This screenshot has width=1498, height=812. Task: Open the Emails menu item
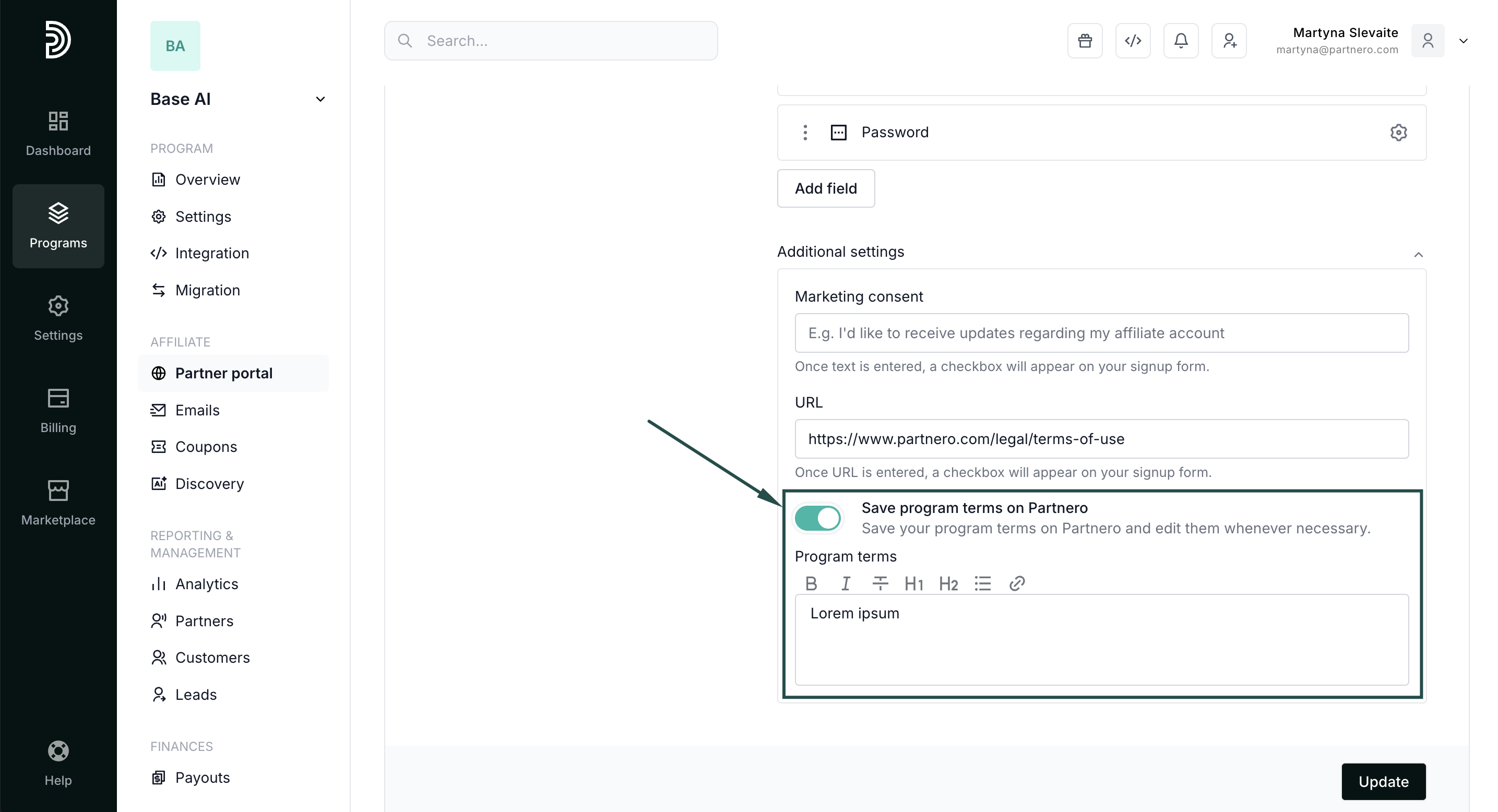(197, 410)
